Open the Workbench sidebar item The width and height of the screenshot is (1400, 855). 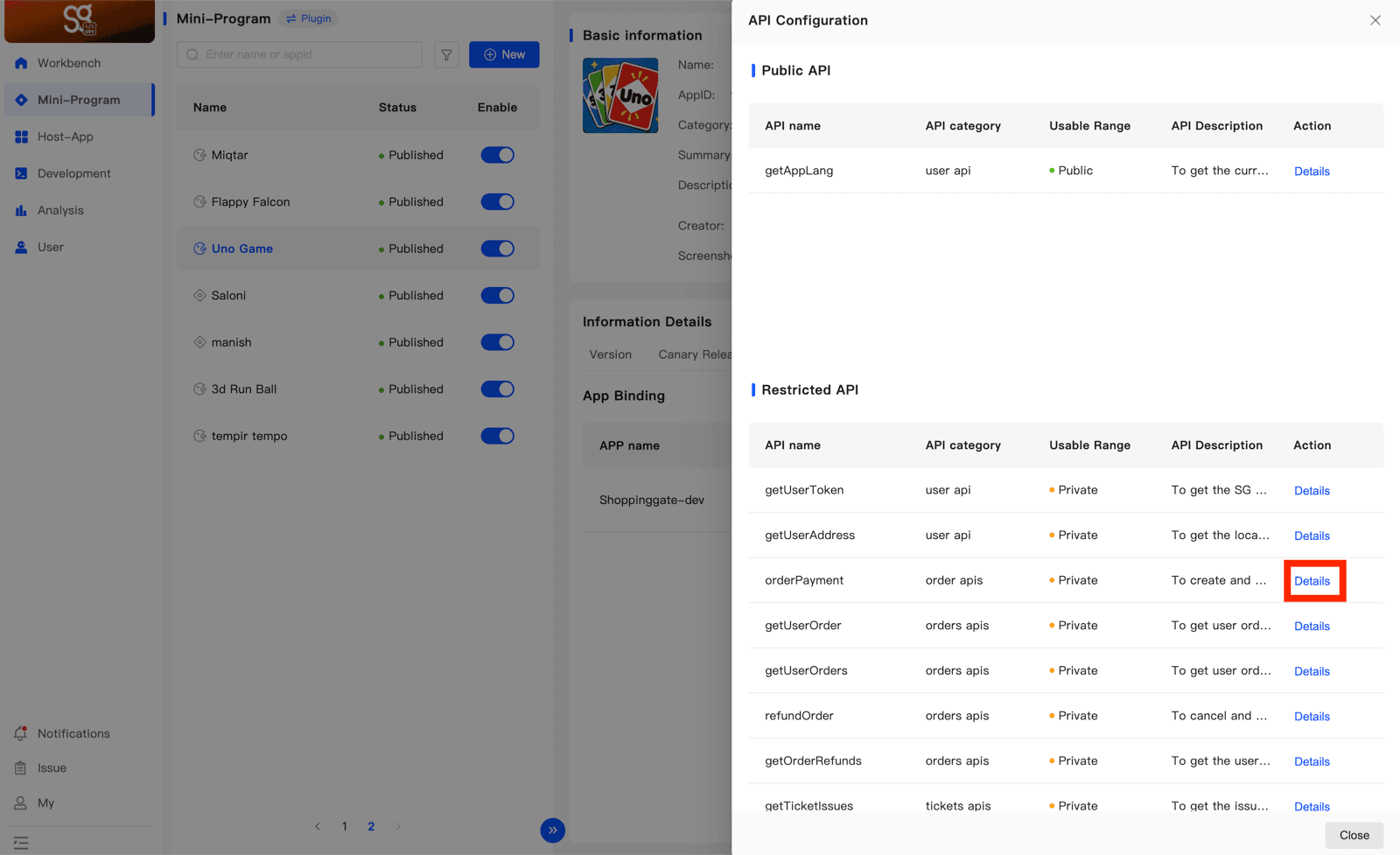tap(69, 63)
